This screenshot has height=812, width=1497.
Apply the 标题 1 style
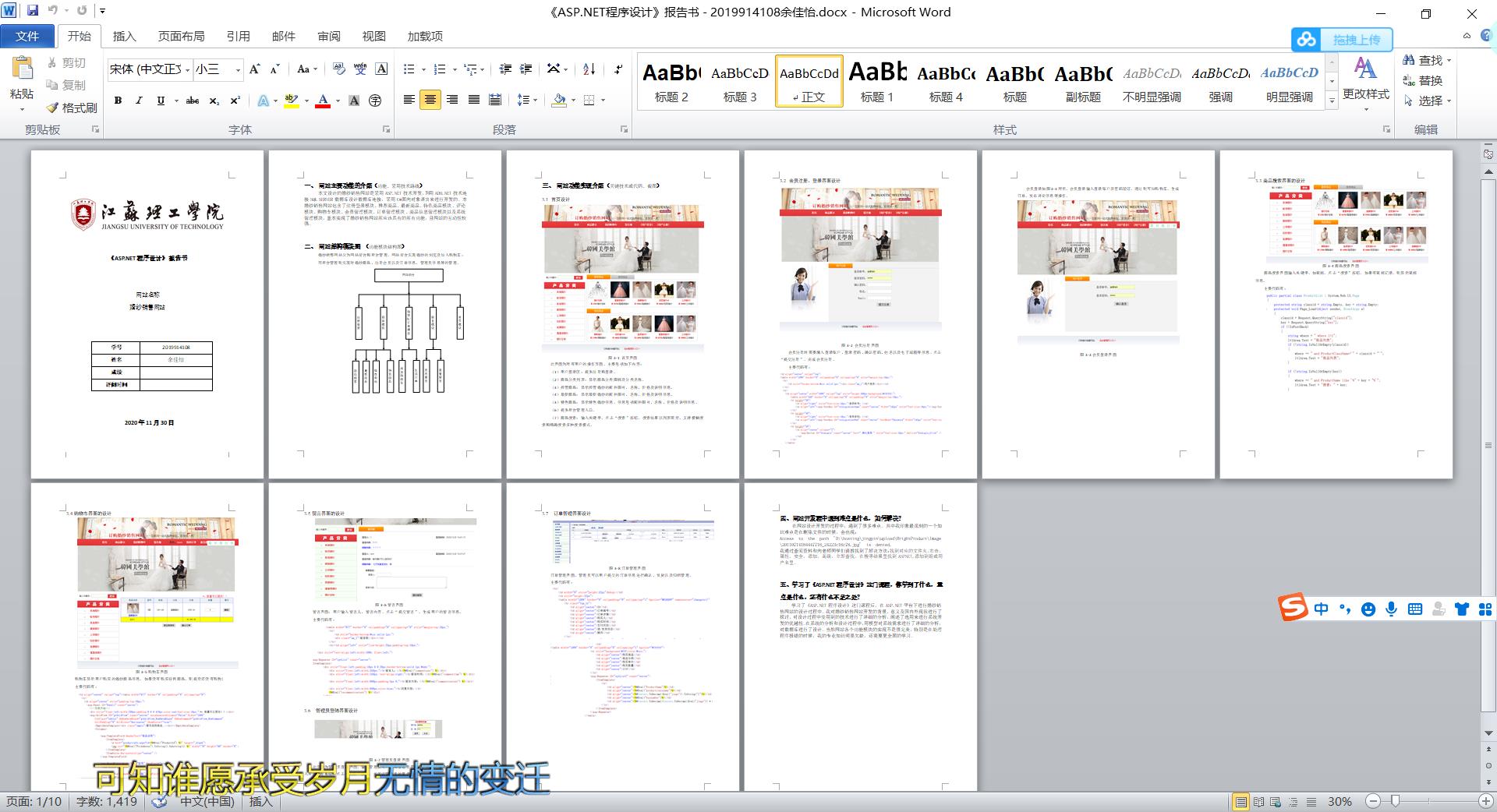click(877, 82)
